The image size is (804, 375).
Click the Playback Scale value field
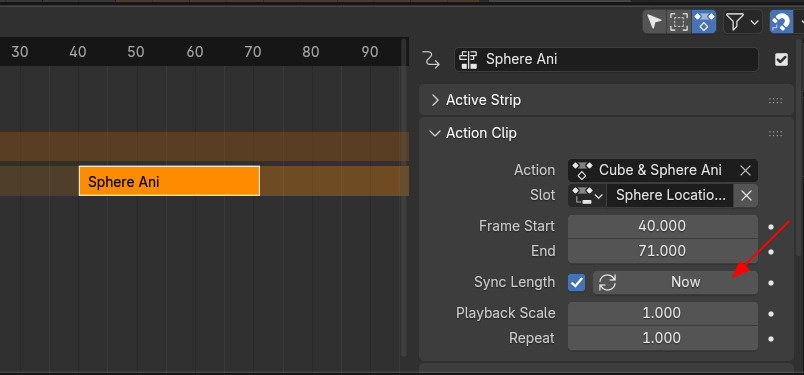coord(662,313)
